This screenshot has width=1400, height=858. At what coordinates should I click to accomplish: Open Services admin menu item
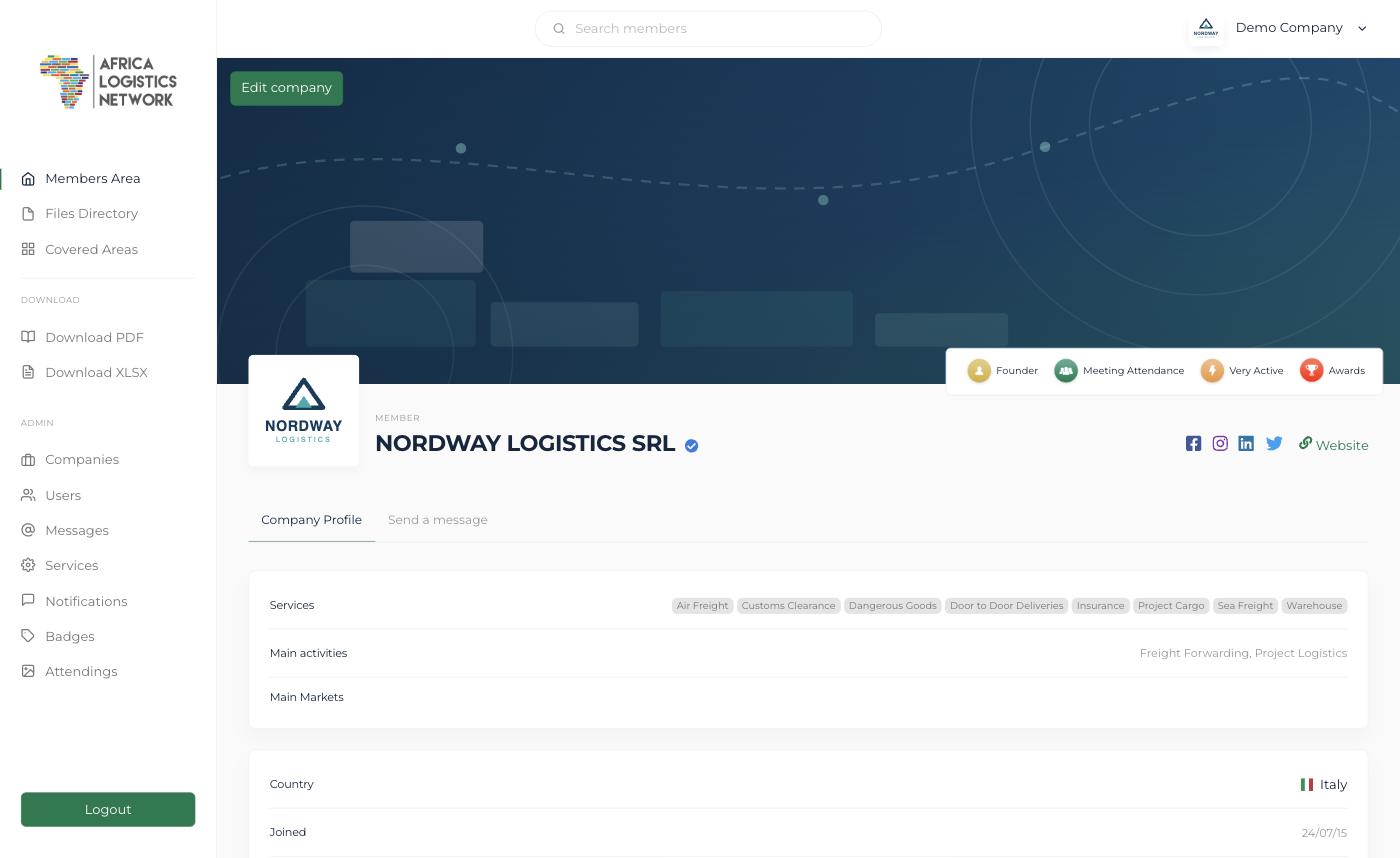71,565
